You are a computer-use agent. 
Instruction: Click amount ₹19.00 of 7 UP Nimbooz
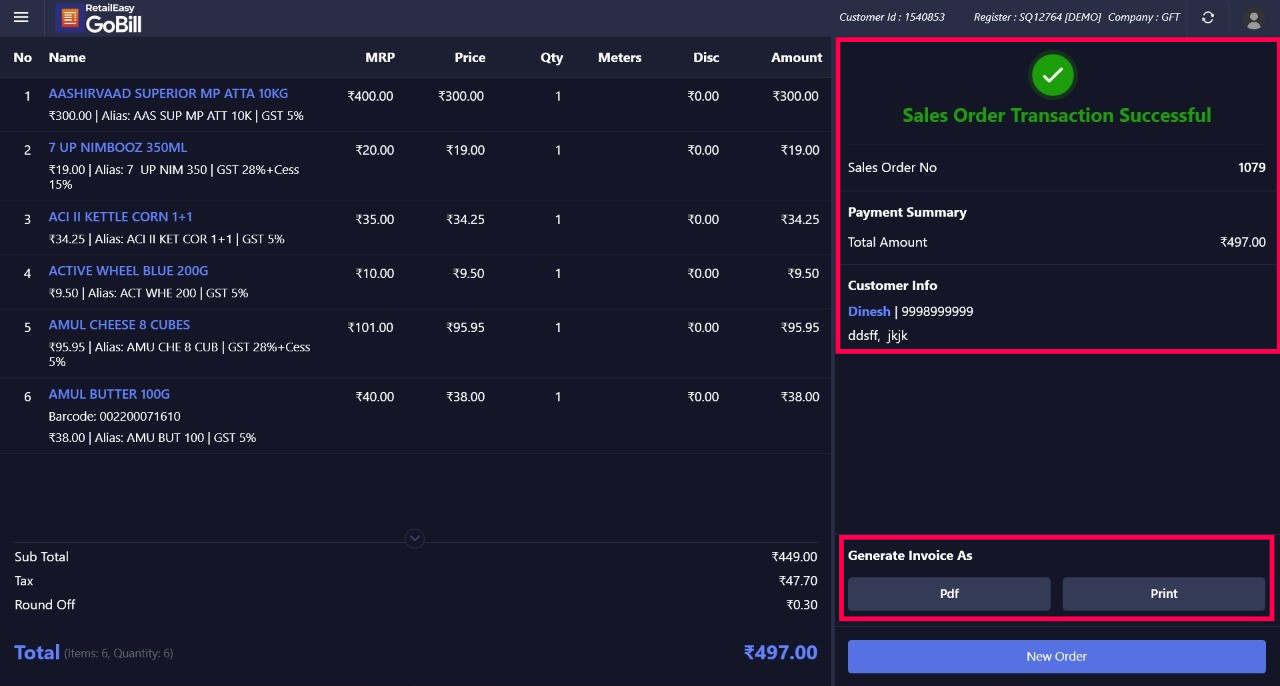click(x=800, y=150)
